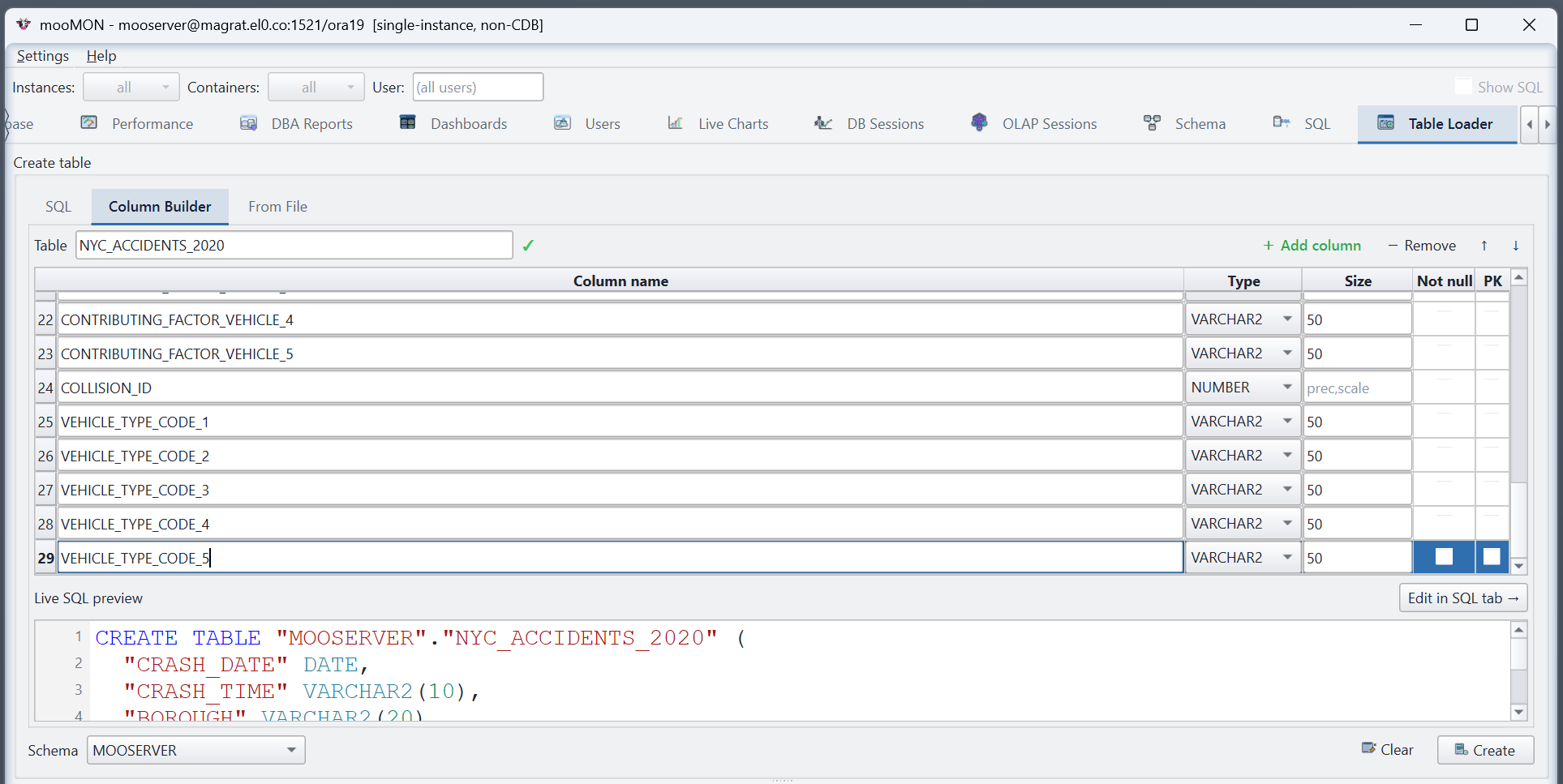Open the Users tab

[587, 123]
